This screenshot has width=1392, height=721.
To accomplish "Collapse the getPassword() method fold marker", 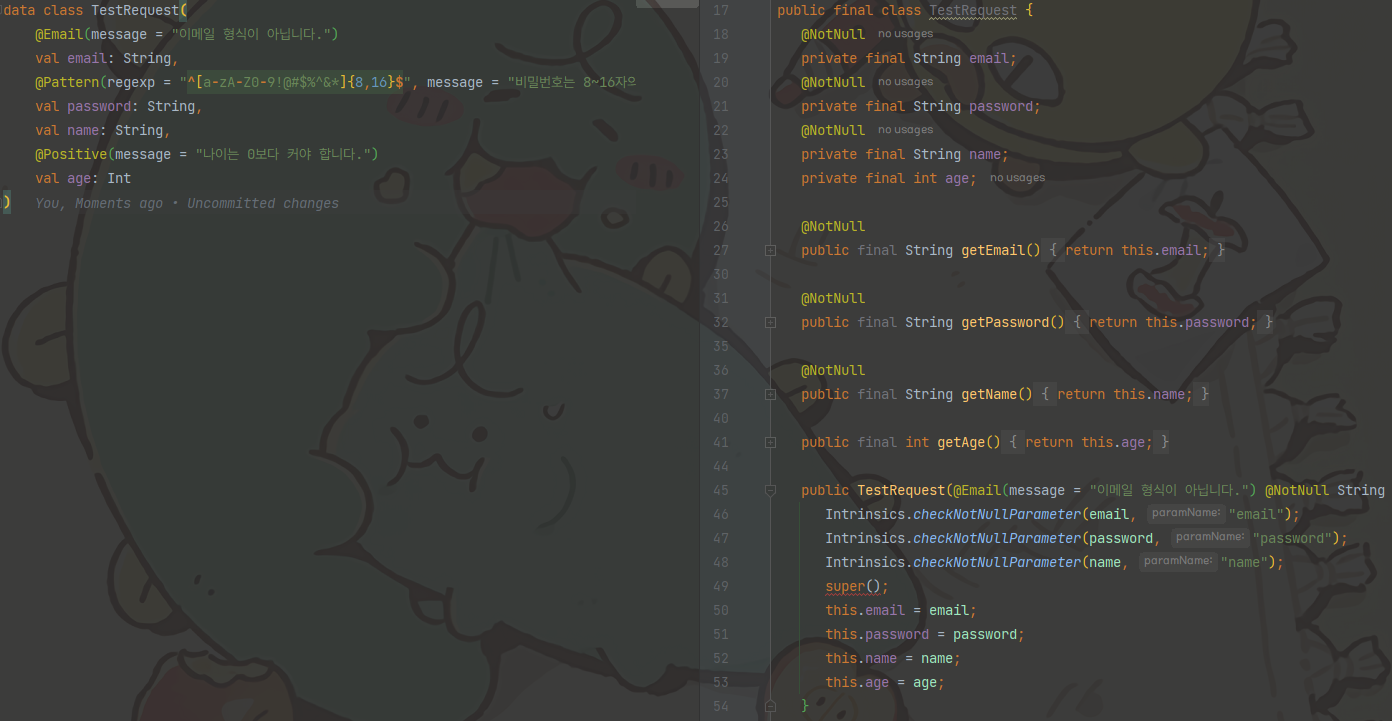I will (770, 323).
